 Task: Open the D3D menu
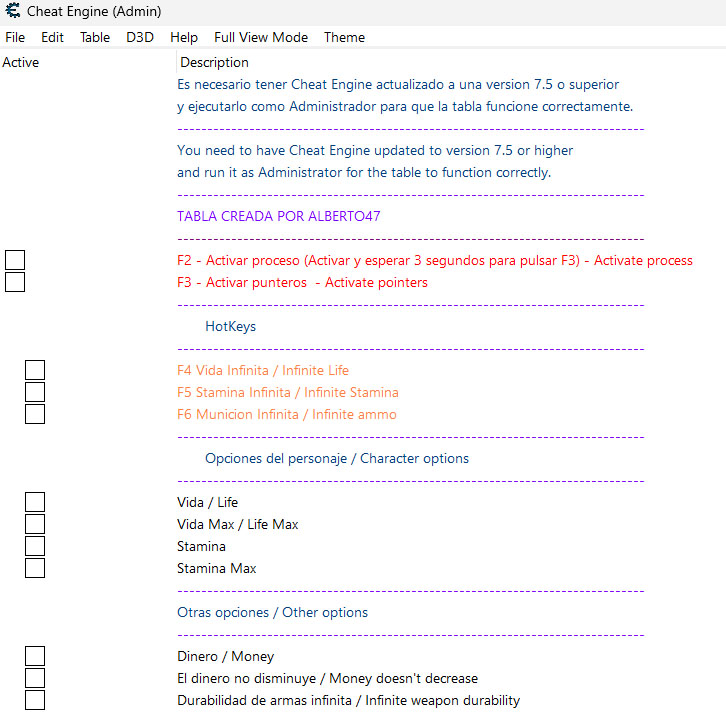(x=140, y=37)
